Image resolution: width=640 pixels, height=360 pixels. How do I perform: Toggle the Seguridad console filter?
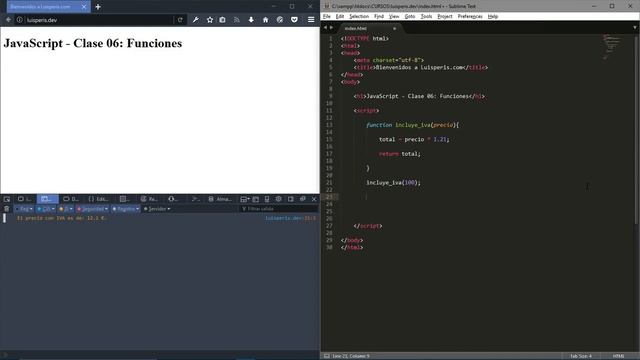[93, 209]
